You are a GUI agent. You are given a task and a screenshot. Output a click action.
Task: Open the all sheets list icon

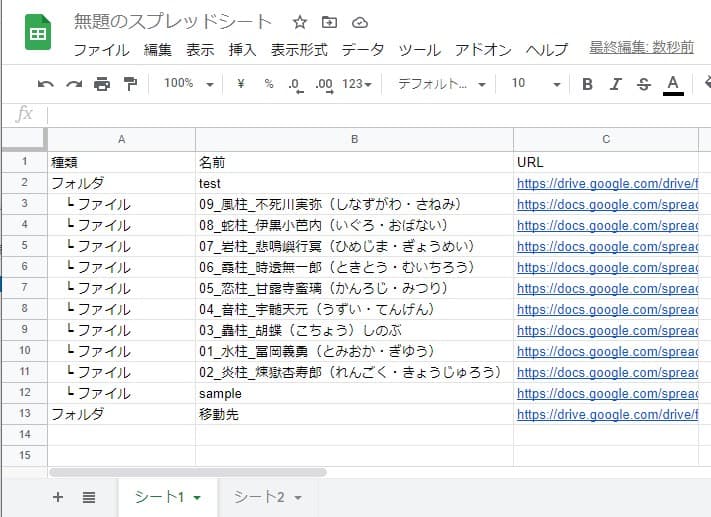coord(88,497)
